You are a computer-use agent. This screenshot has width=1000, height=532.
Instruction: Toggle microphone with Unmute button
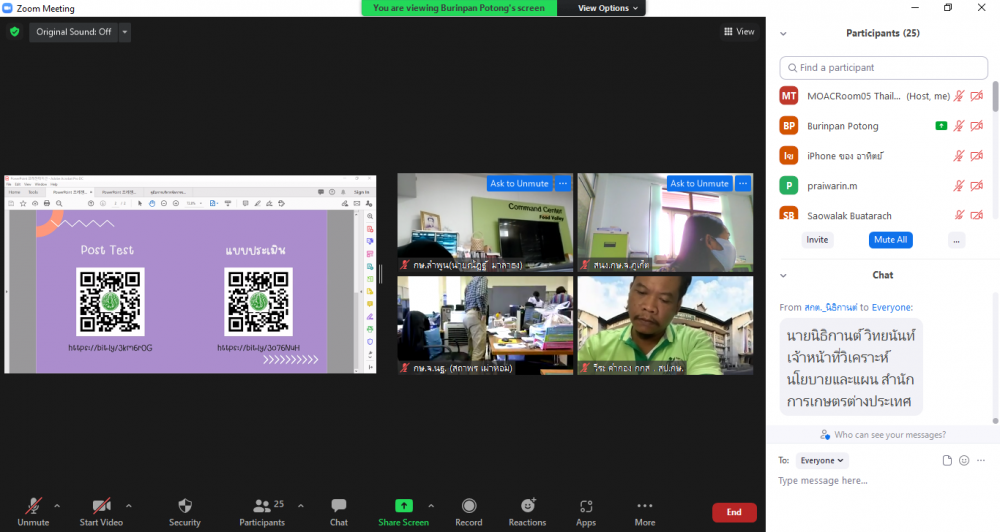(x=33, y=511)
